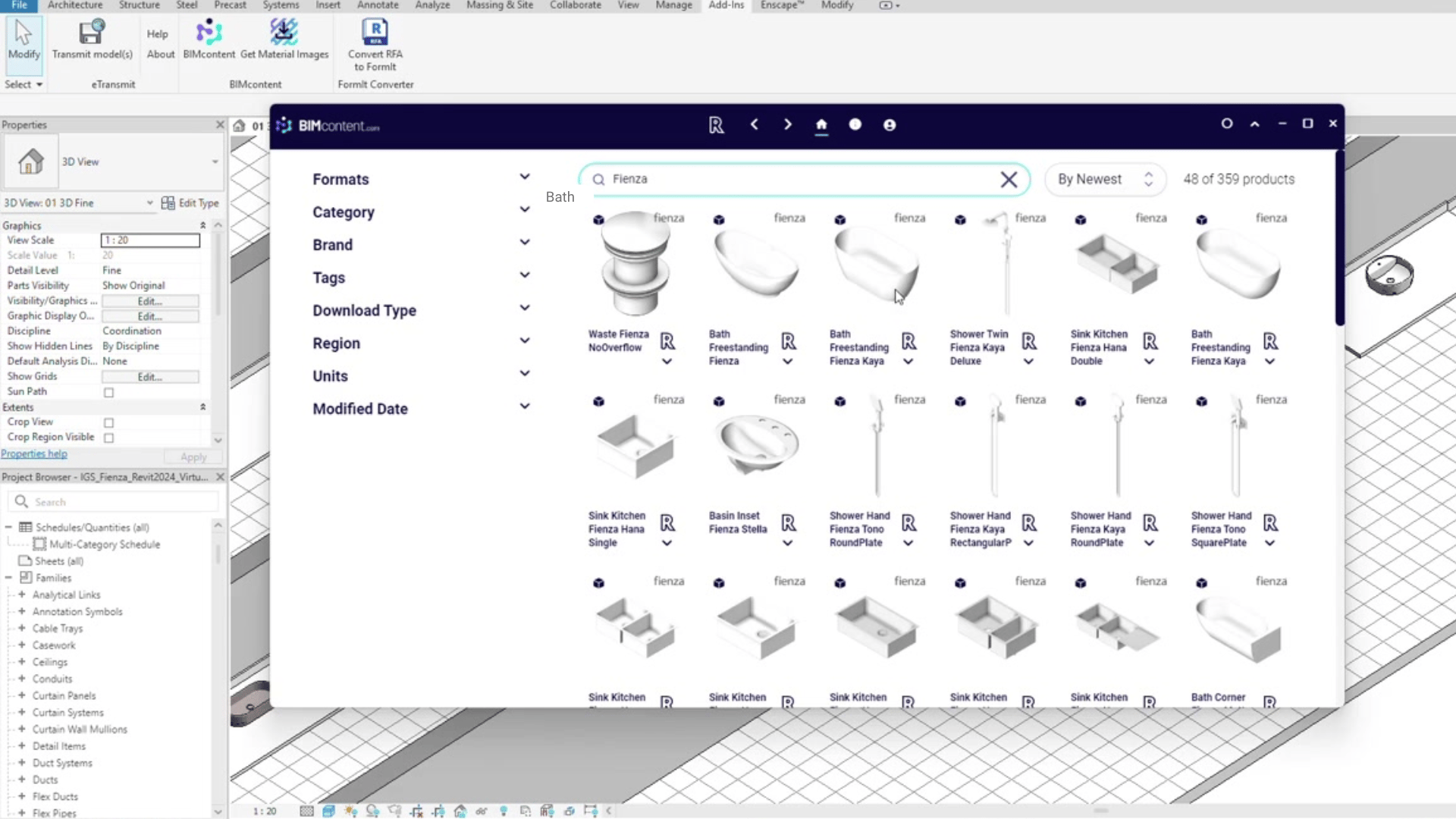Click the search magnifier in Project Browser

point(21,502)
